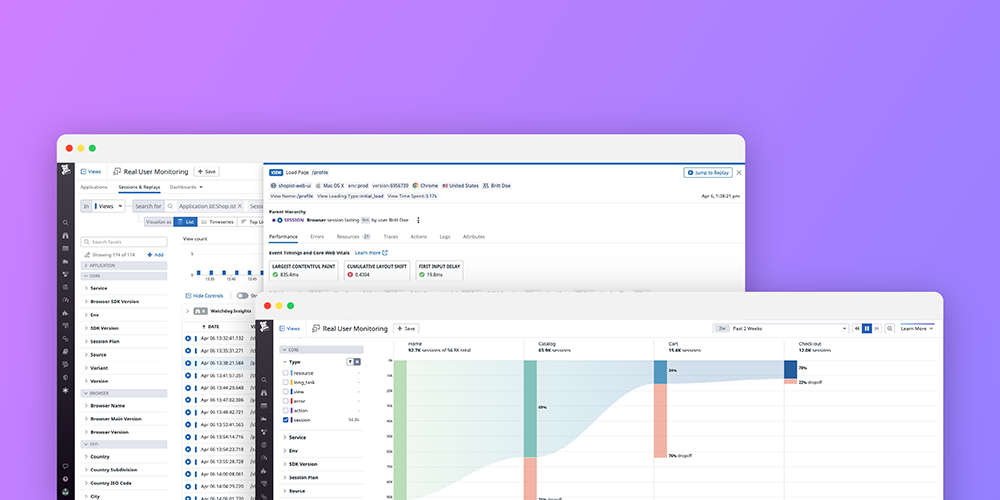1000x500 pixels.
Task: Open the Logs tab in side panel
Action: 445,237
